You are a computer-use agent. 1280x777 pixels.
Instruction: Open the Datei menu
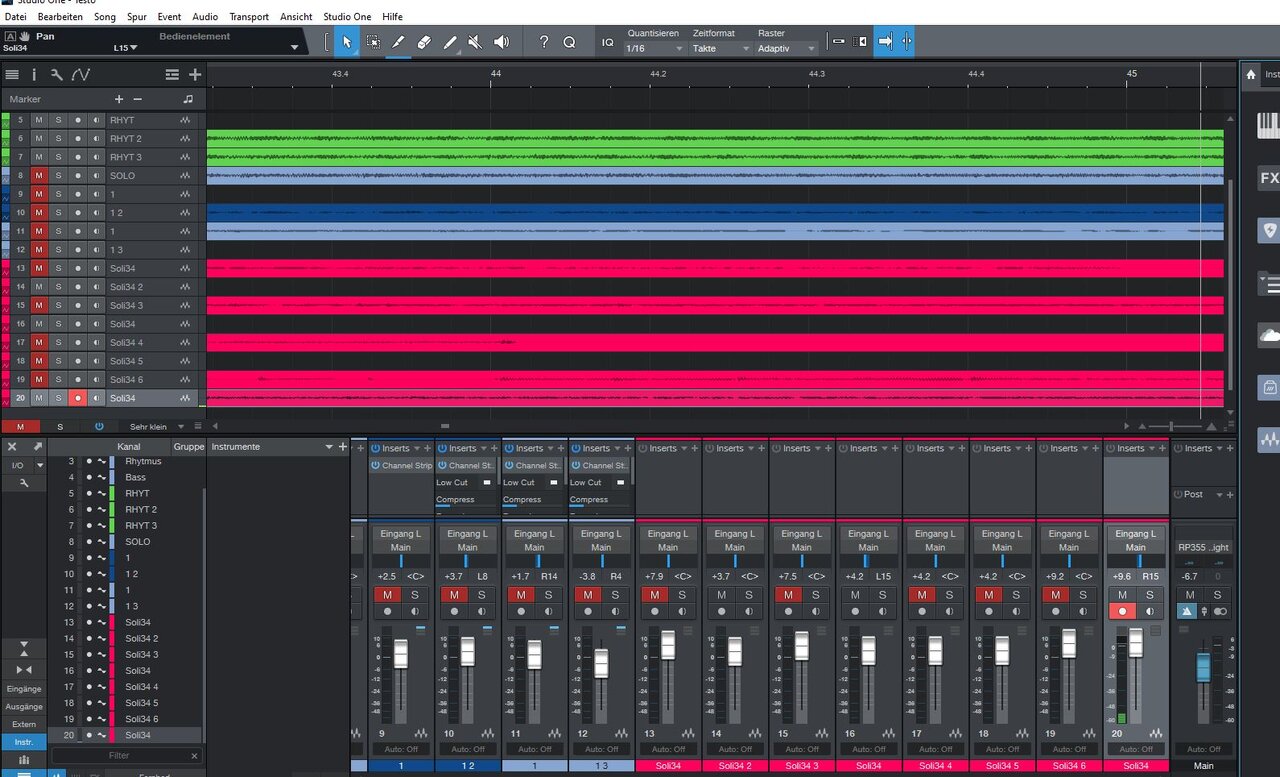15,17
